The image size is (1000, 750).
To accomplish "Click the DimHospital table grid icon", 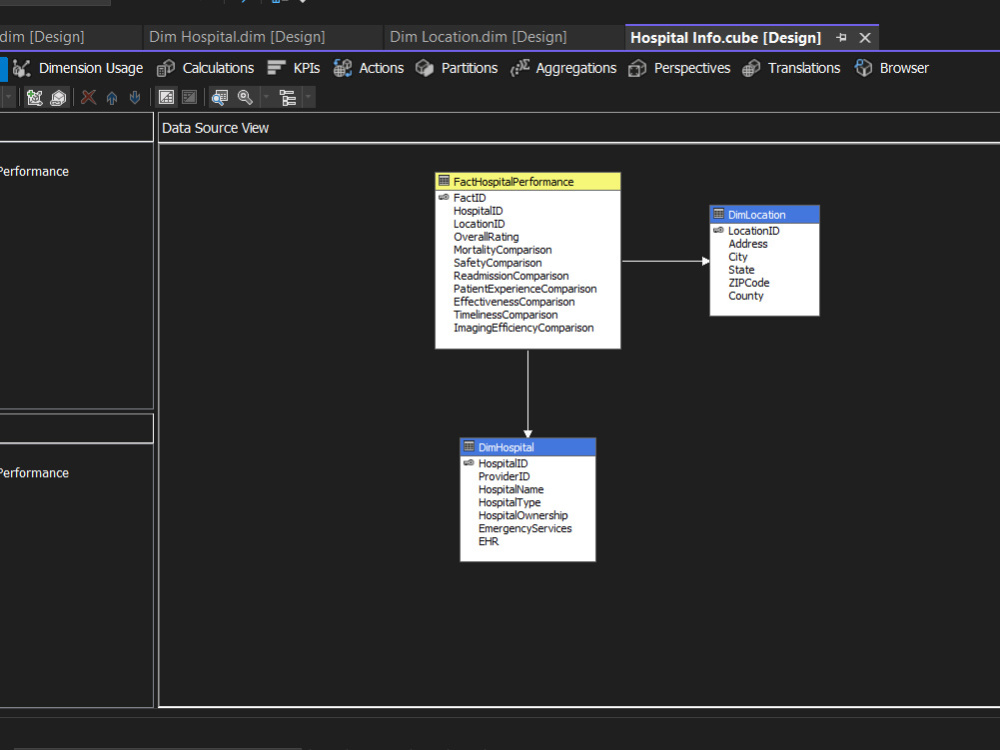I will (x=469, y=446).
